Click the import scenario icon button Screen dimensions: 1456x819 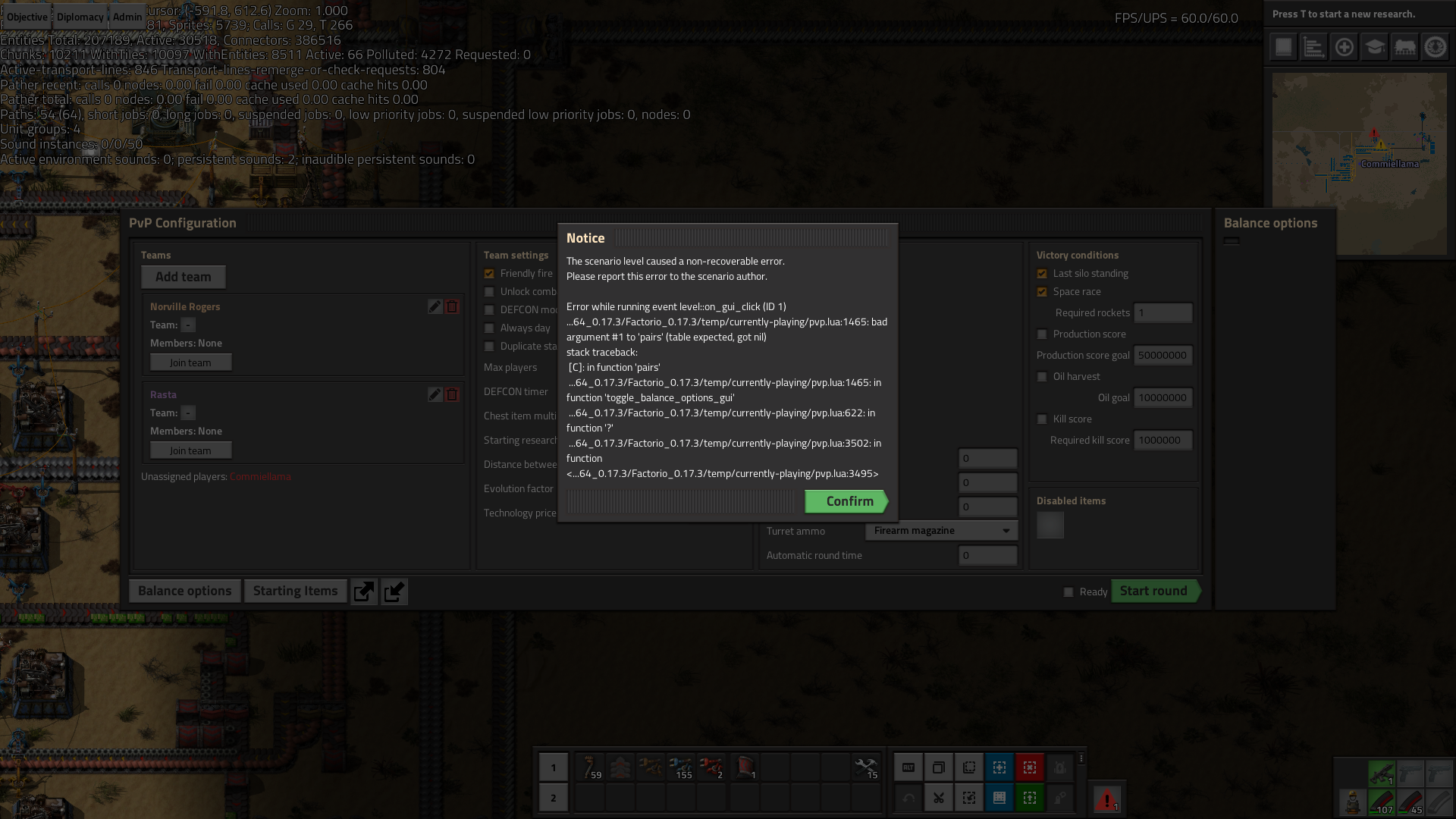(x=394, y=590)
